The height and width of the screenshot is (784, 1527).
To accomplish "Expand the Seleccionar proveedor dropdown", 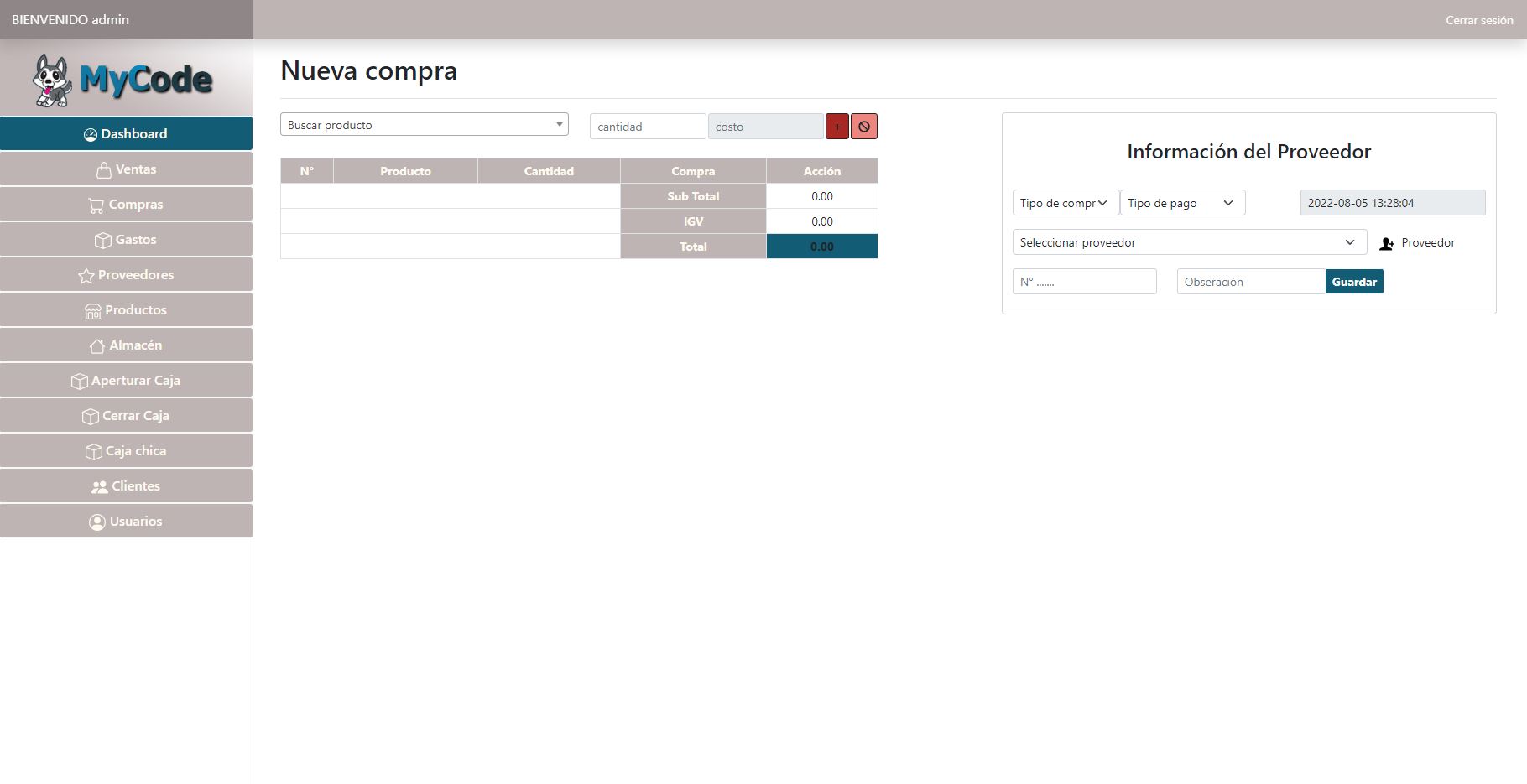I will pyautogui.click(x=1189, y=242).
